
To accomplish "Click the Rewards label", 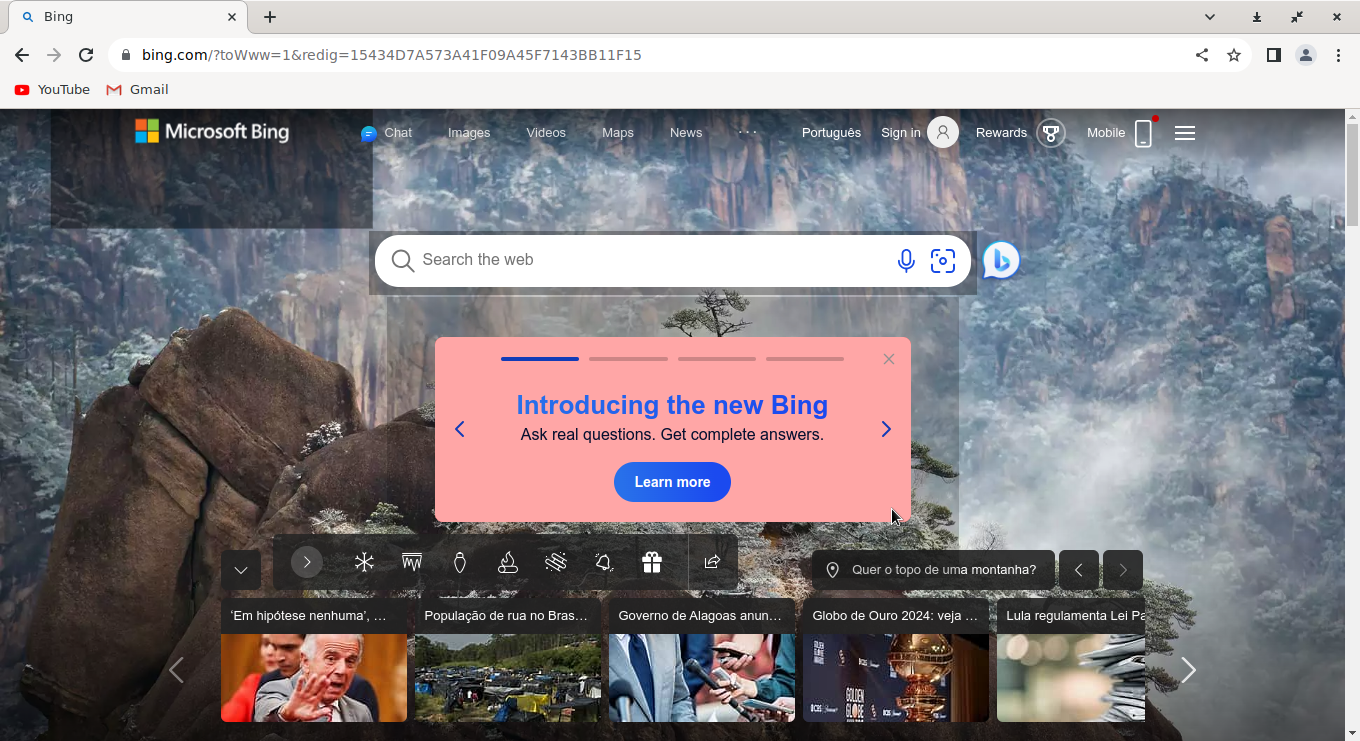I will click(x=1001, y=133).
